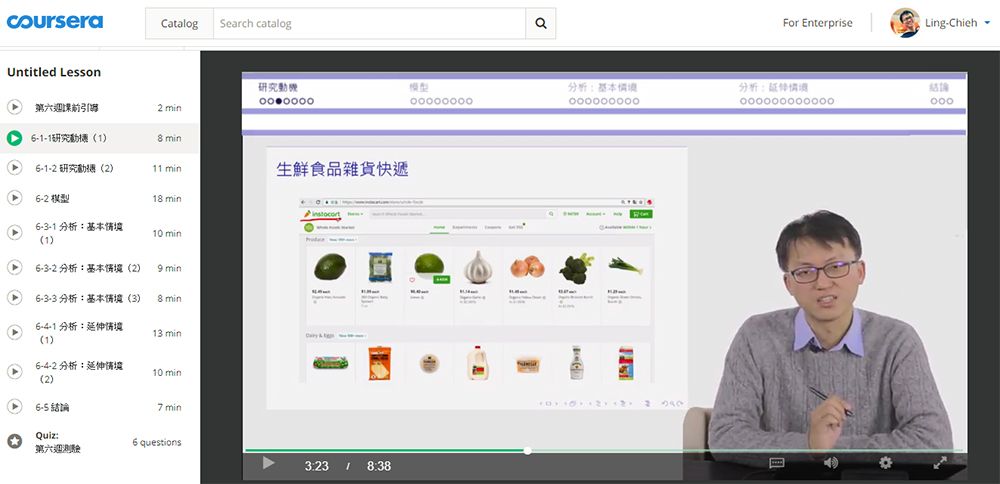Click the star icon for the quiz

(x=14, y=441)
